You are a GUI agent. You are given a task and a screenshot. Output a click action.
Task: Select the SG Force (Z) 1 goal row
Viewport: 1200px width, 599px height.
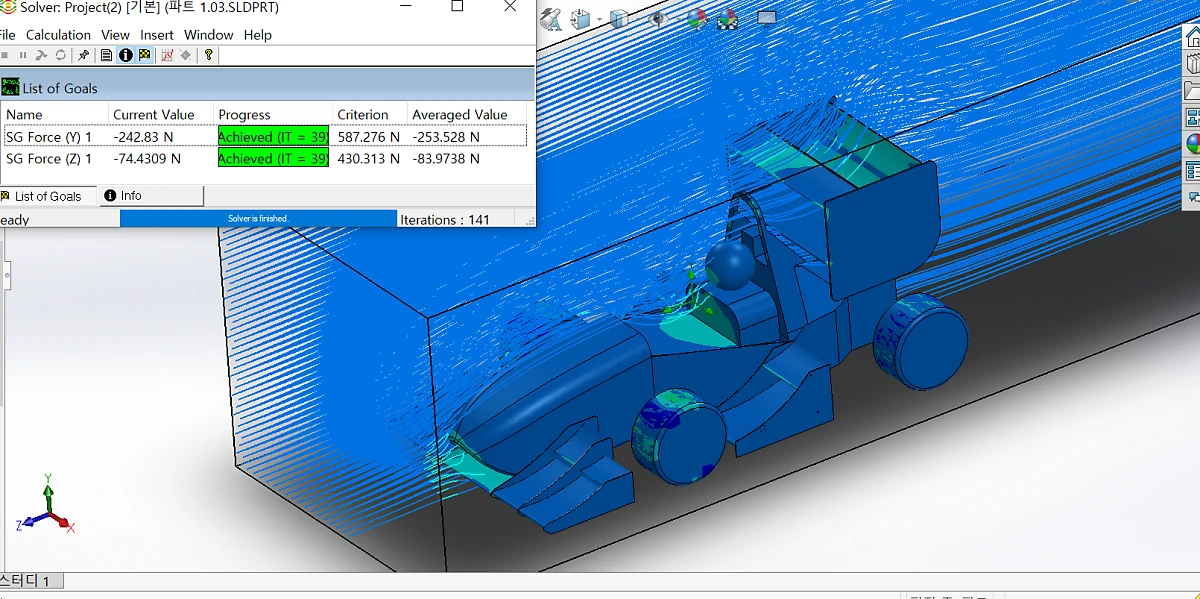[265, 159]
